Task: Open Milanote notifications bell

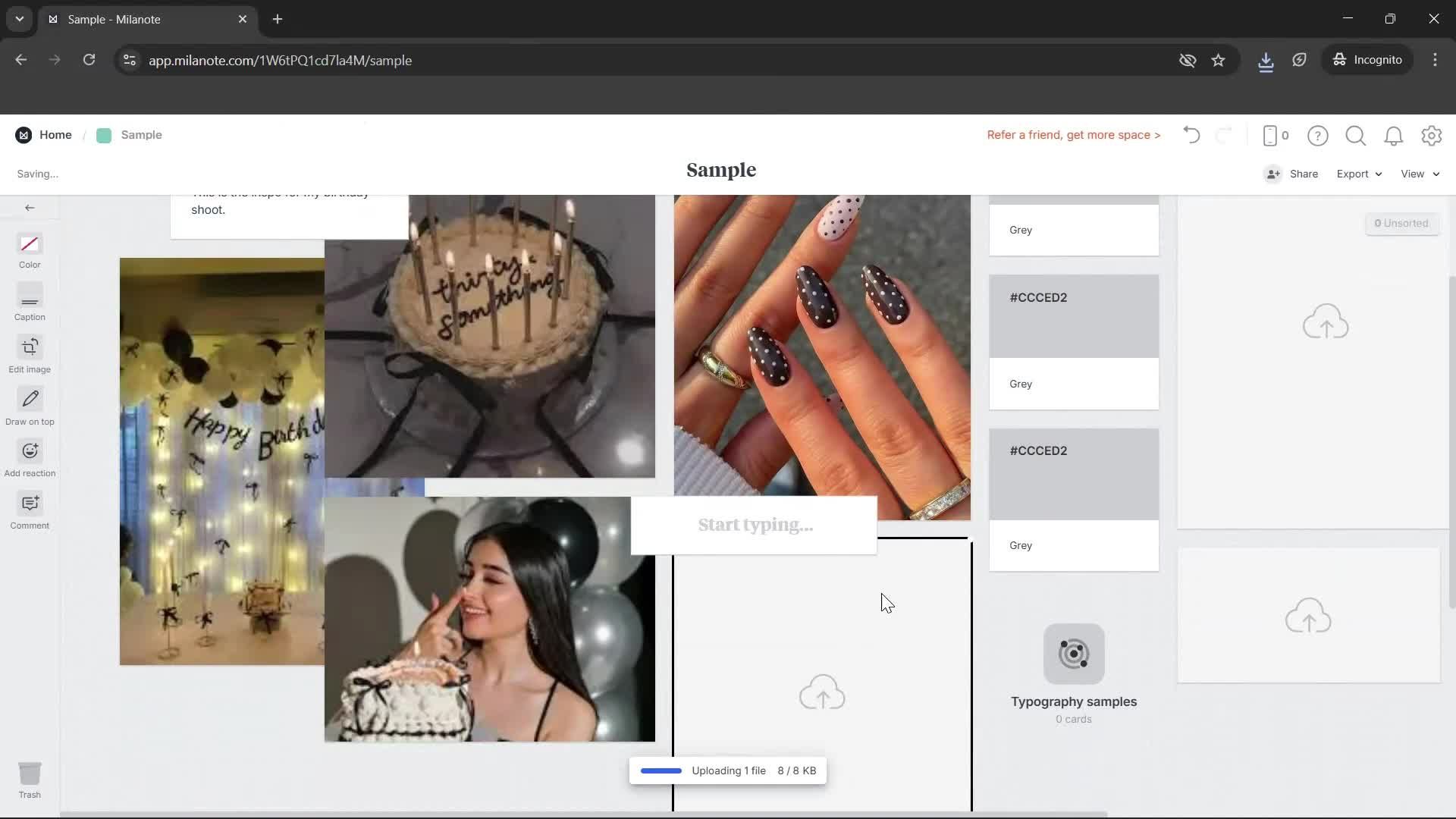Action: coord(1394,135)
